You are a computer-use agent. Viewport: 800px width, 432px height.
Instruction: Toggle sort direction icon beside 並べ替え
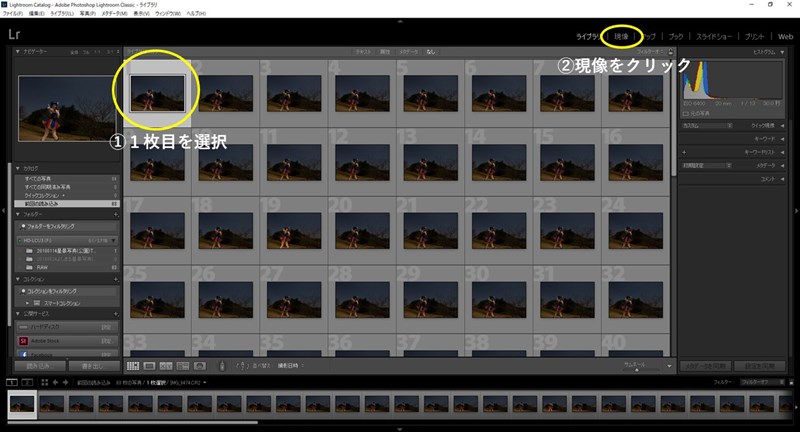coord(242,366)
